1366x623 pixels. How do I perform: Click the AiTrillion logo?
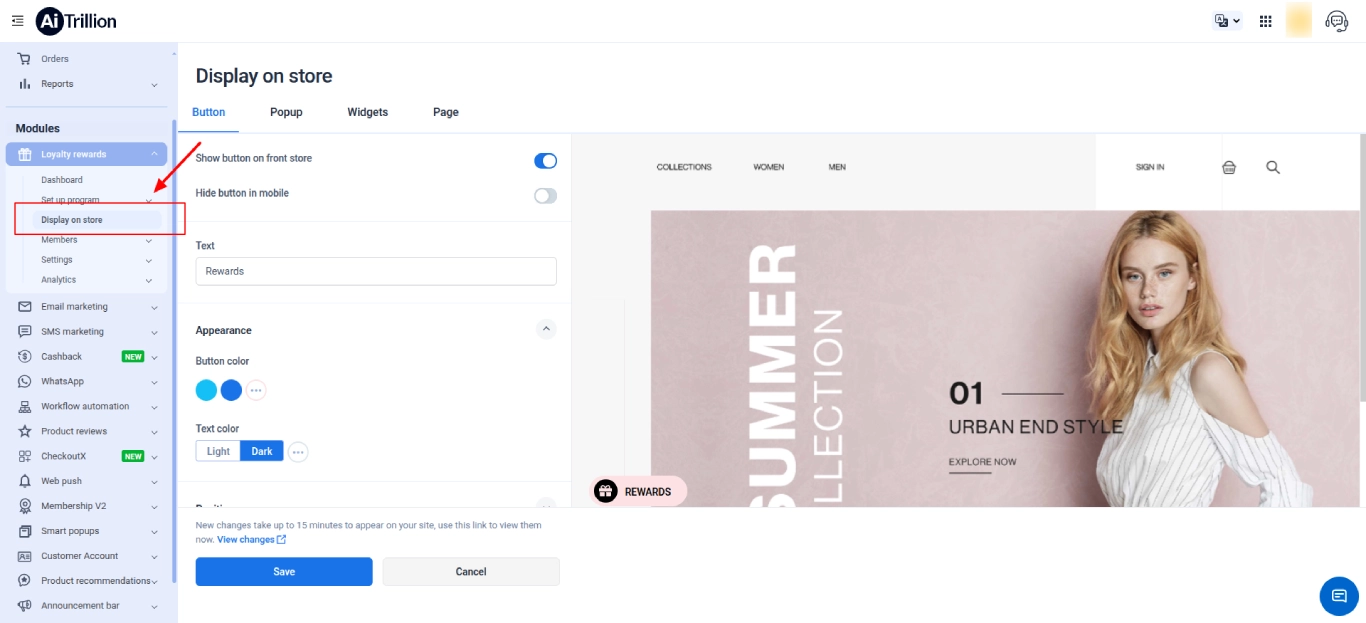76,21
